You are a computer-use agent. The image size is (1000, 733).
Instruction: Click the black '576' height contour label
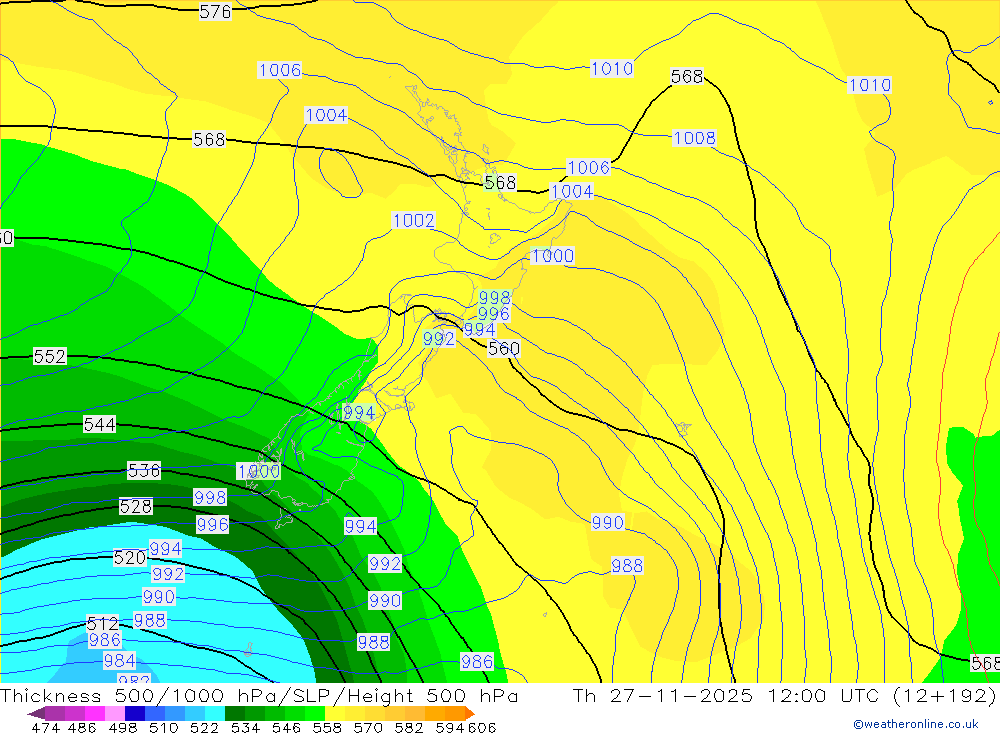pos(215,11)
